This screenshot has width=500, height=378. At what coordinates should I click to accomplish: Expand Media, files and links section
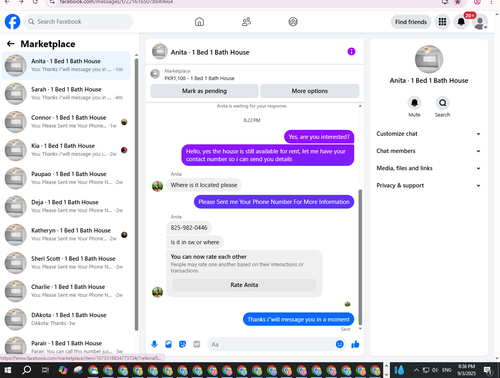tap(428, 168)
